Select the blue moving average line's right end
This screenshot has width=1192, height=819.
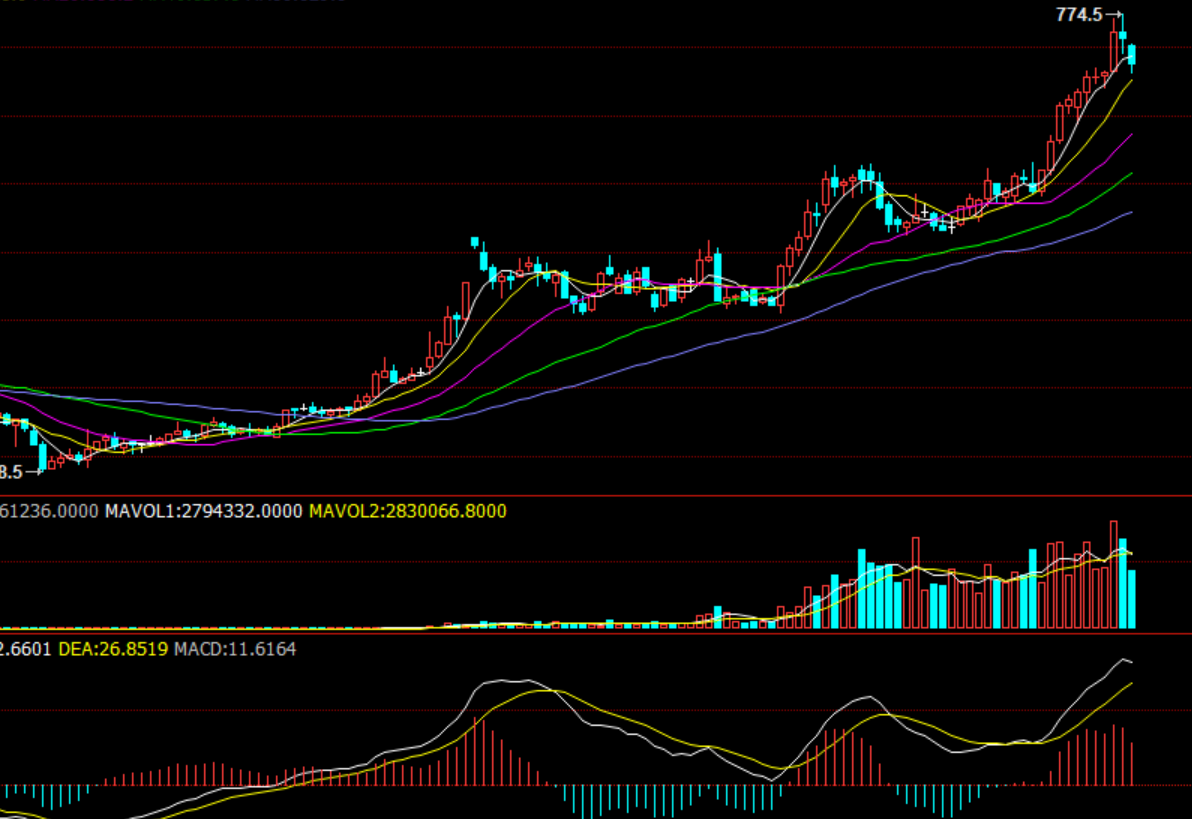click(x=1131, y=213)
